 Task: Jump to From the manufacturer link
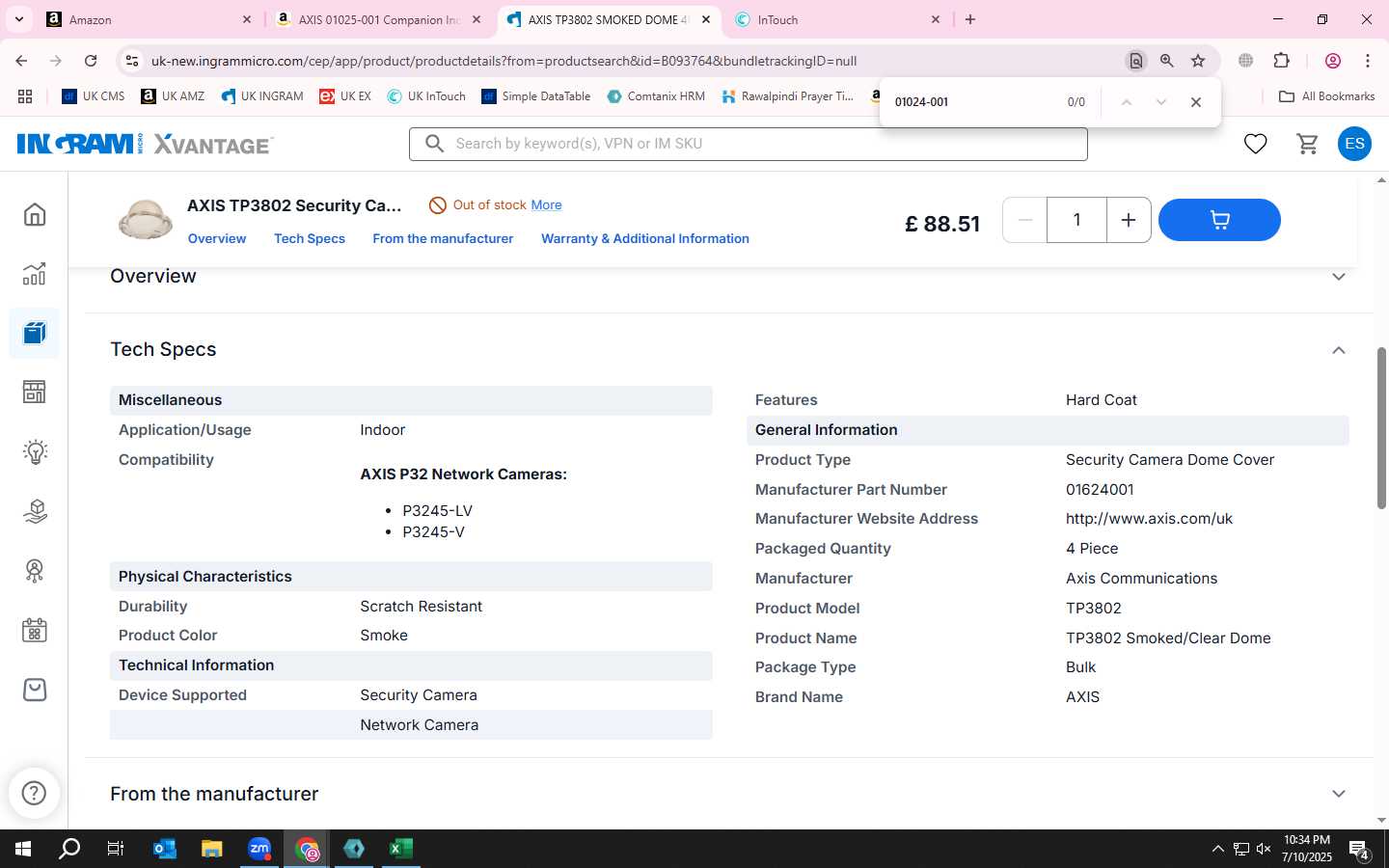coord(443,238)
